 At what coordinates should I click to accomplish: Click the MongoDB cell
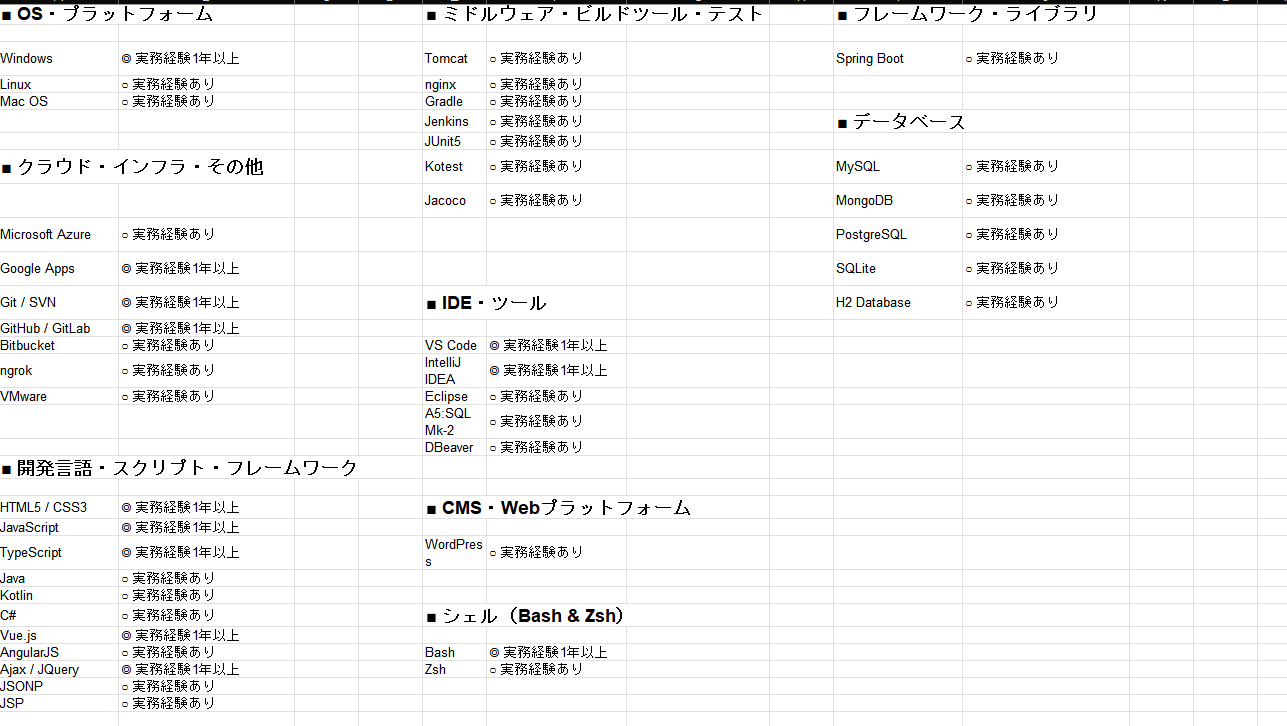point(898,201)
